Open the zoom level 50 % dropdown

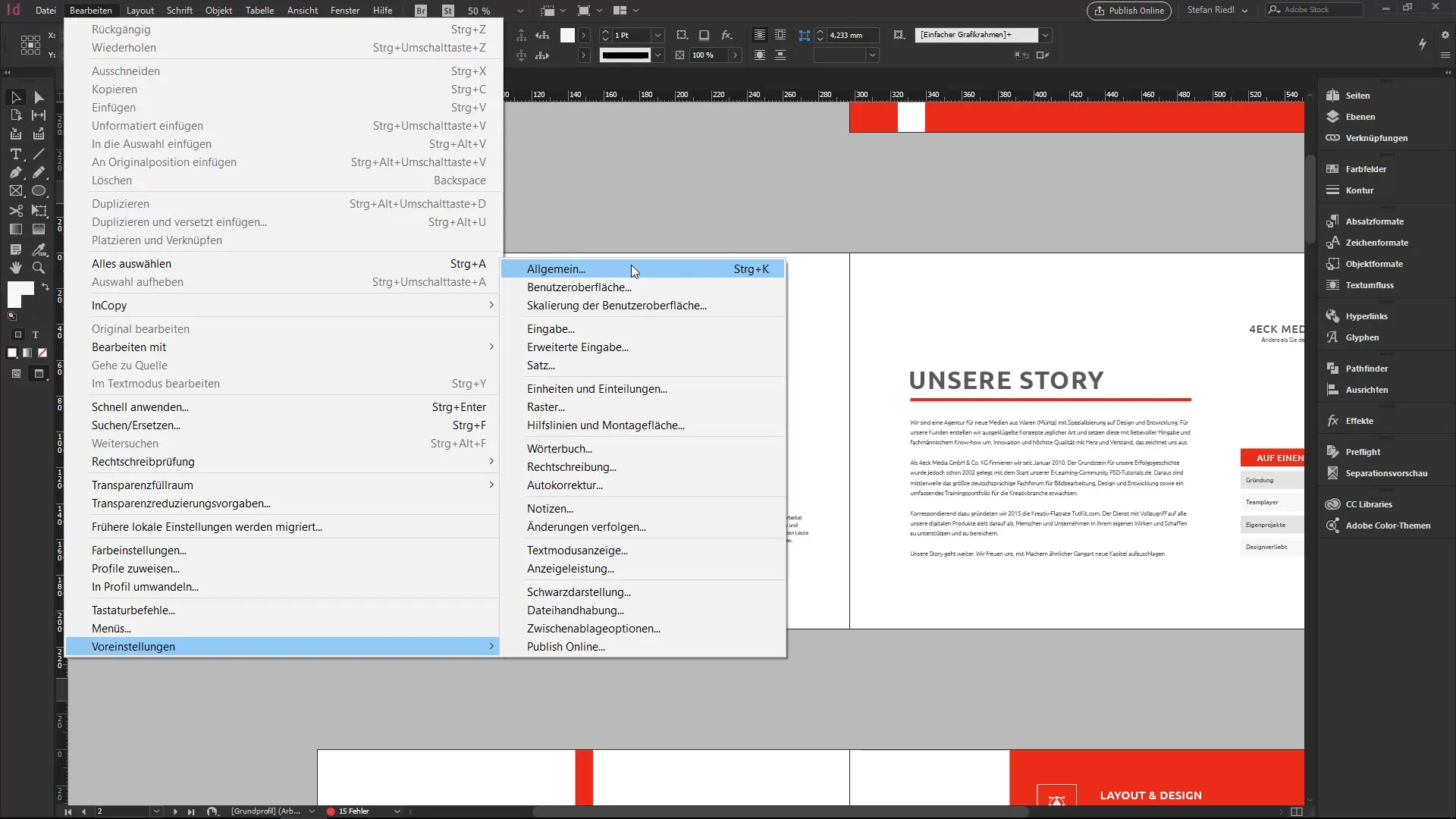click(520, 11)
